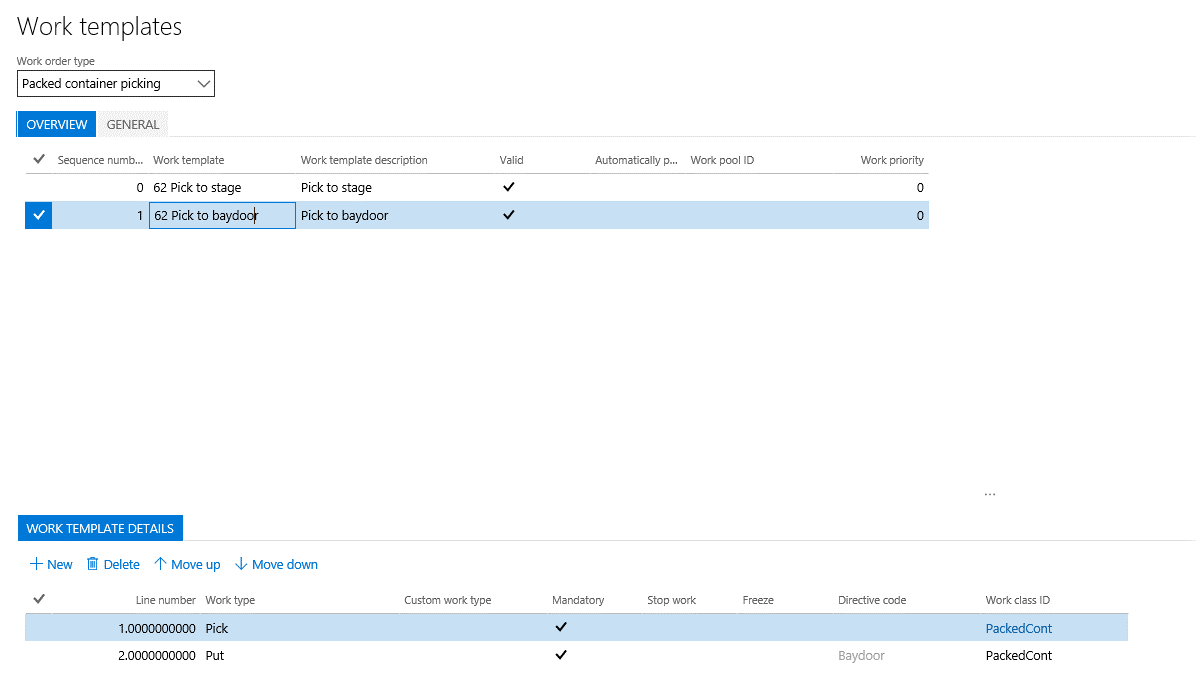
Task: Click the Baydoor directive code field
Action: click(x=861, y=656)
